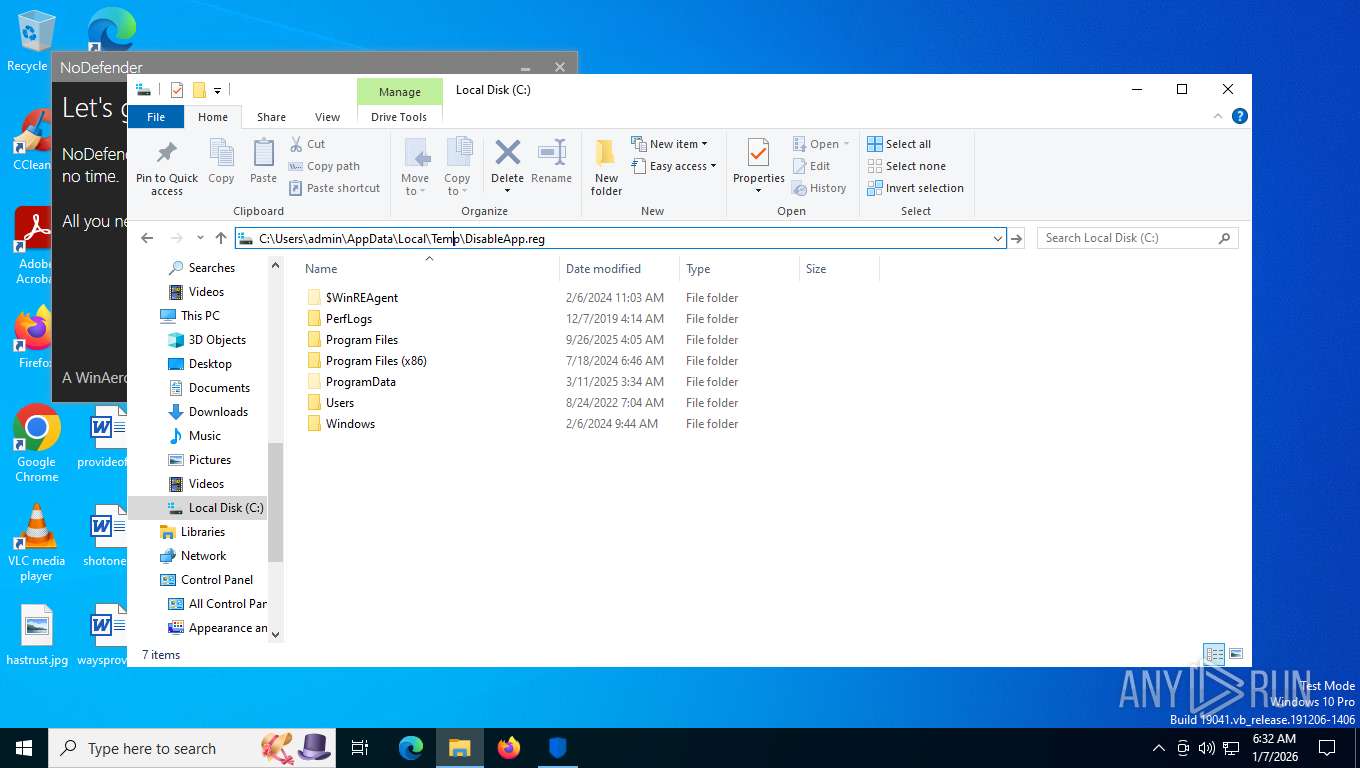Open Google Chrome desktop shortcut
Screen dimensions: 1360x768
tap(37, 443)
